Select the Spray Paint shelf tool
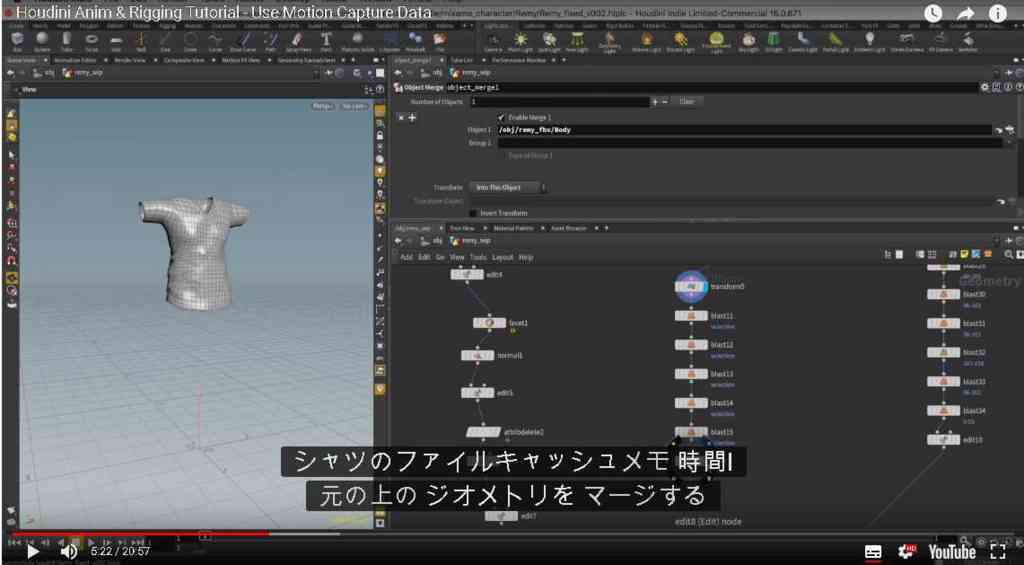 coord(297,40)
